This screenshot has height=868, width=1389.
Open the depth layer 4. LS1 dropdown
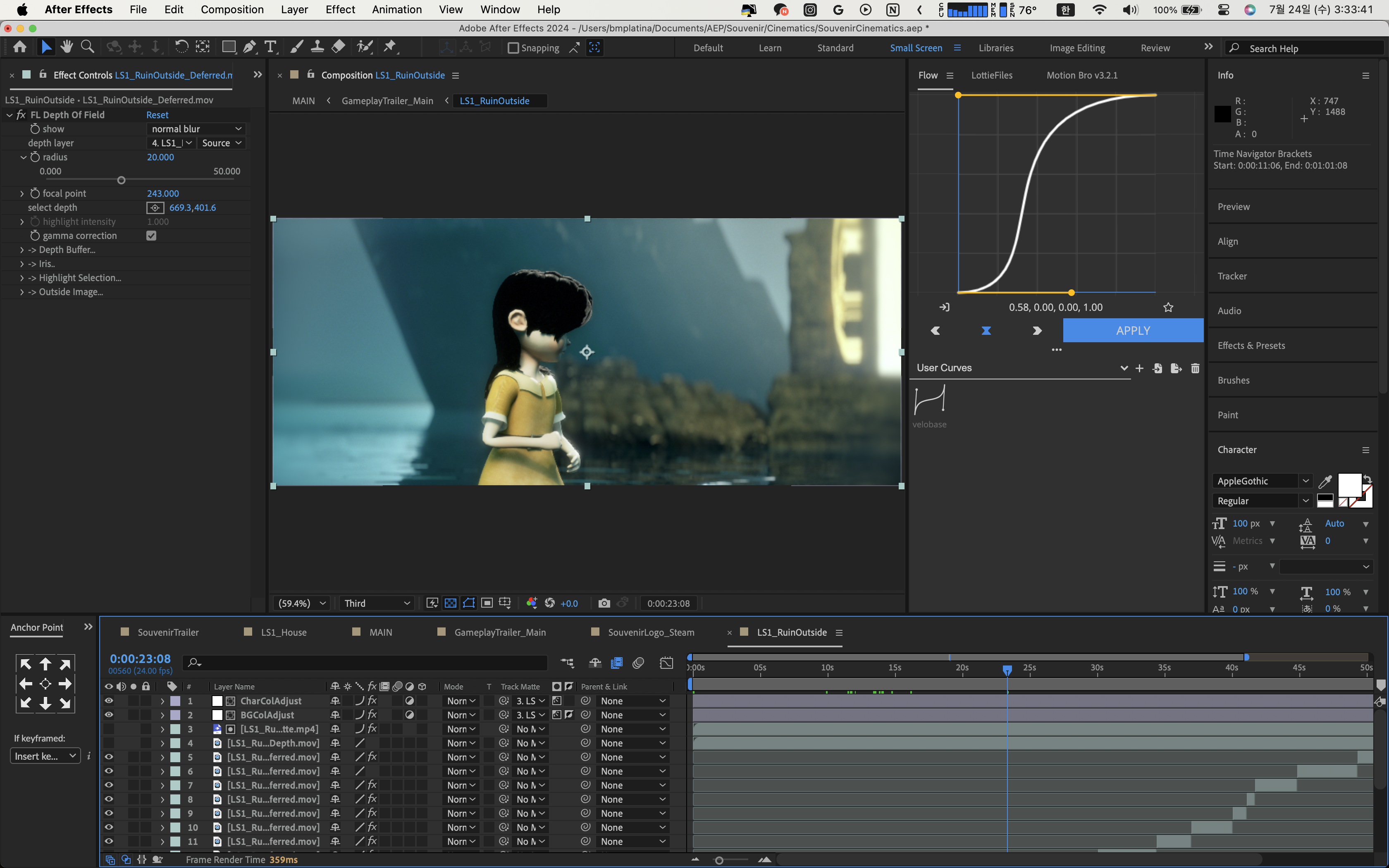pyautogui.click(x=171, y=143)
